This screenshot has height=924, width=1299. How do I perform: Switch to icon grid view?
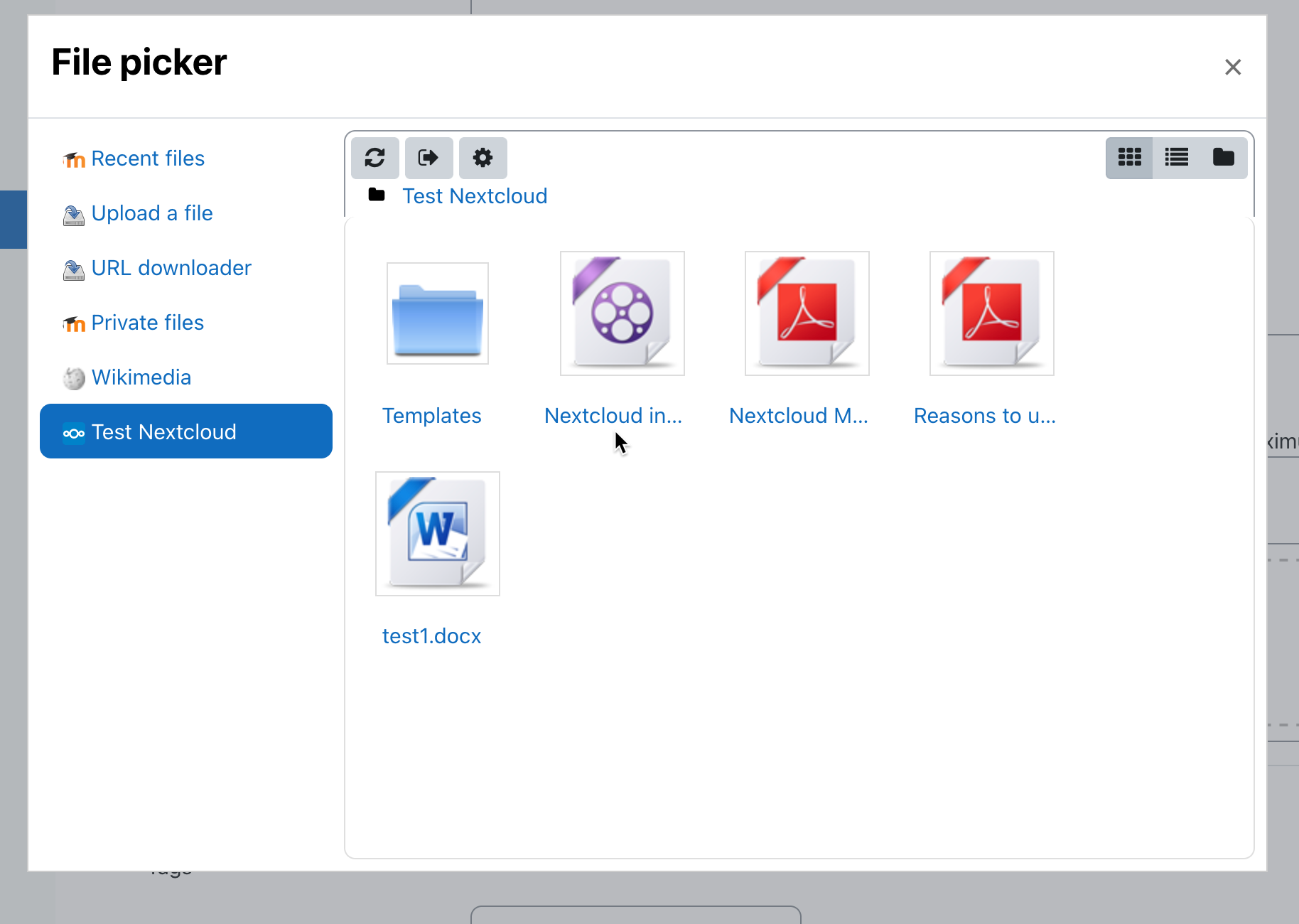(x=1129, y=157)
